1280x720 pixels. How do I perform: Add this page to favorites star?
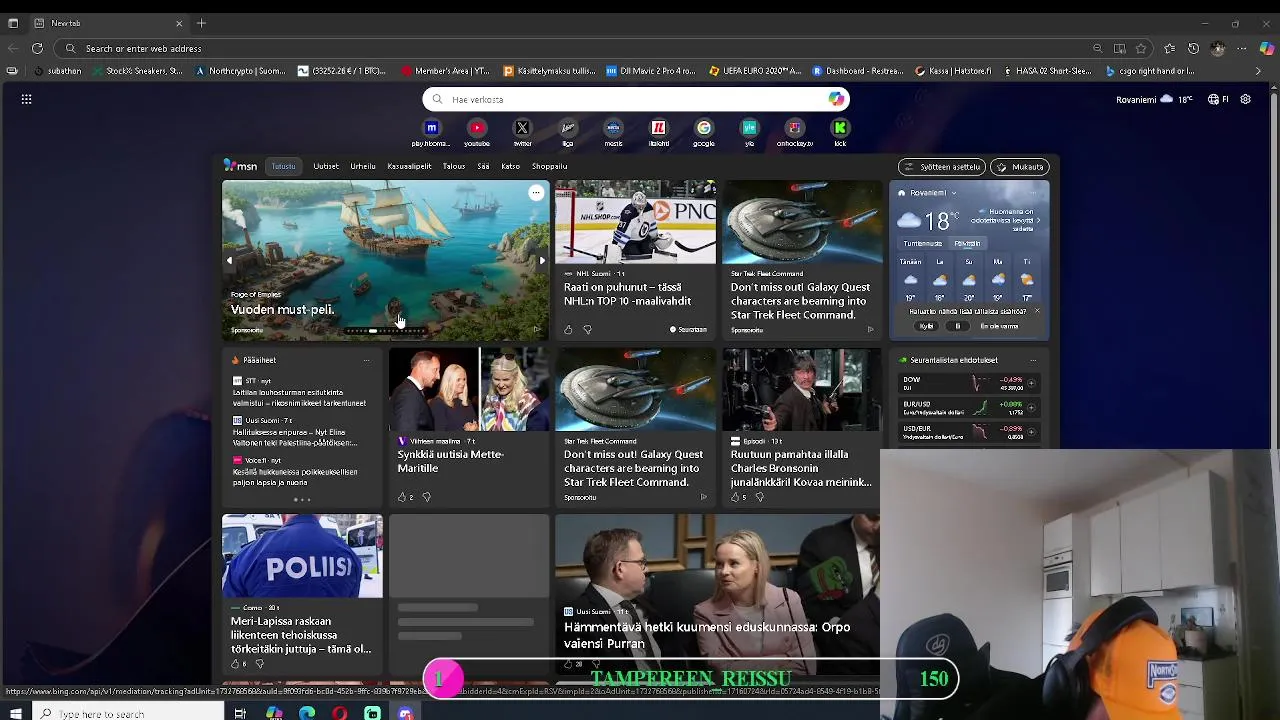1141,48
